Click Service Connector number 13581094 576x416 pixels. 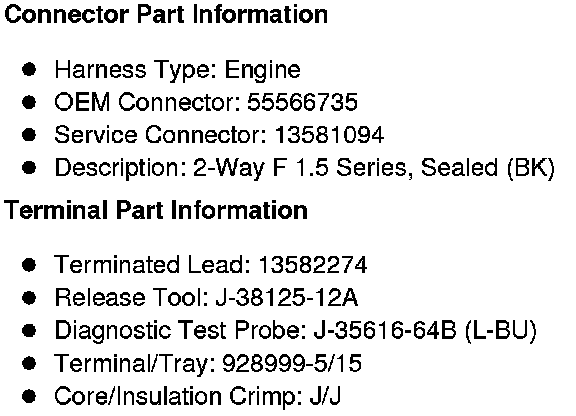coord(330,135)
